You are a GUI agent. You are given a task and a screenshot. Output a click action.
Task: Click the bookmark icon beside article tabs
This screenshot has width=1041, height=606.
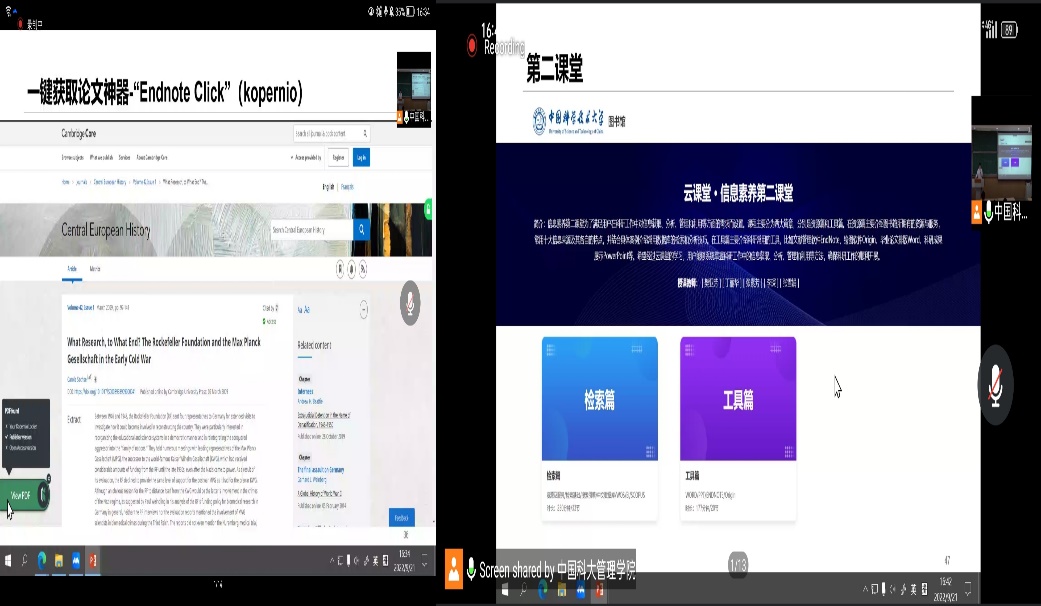click(340, 269)
